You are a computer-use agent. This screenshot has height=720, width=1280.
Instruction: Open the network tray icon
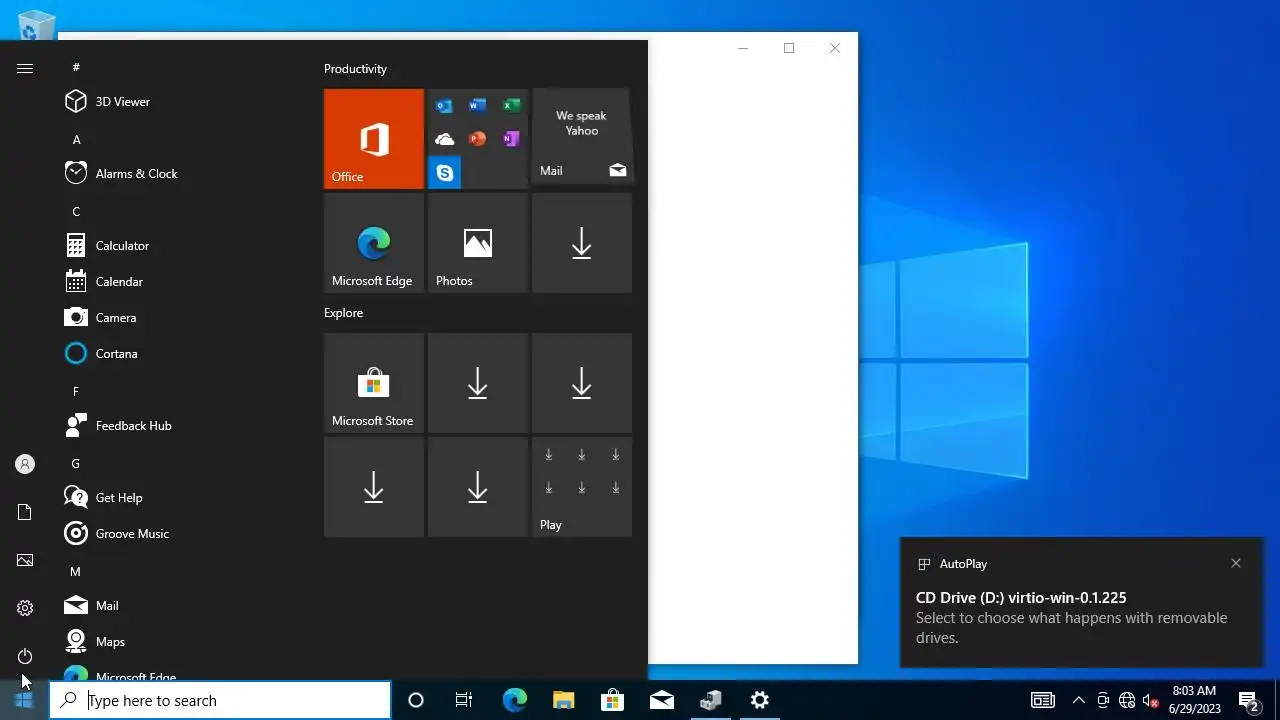[1127, 700]
